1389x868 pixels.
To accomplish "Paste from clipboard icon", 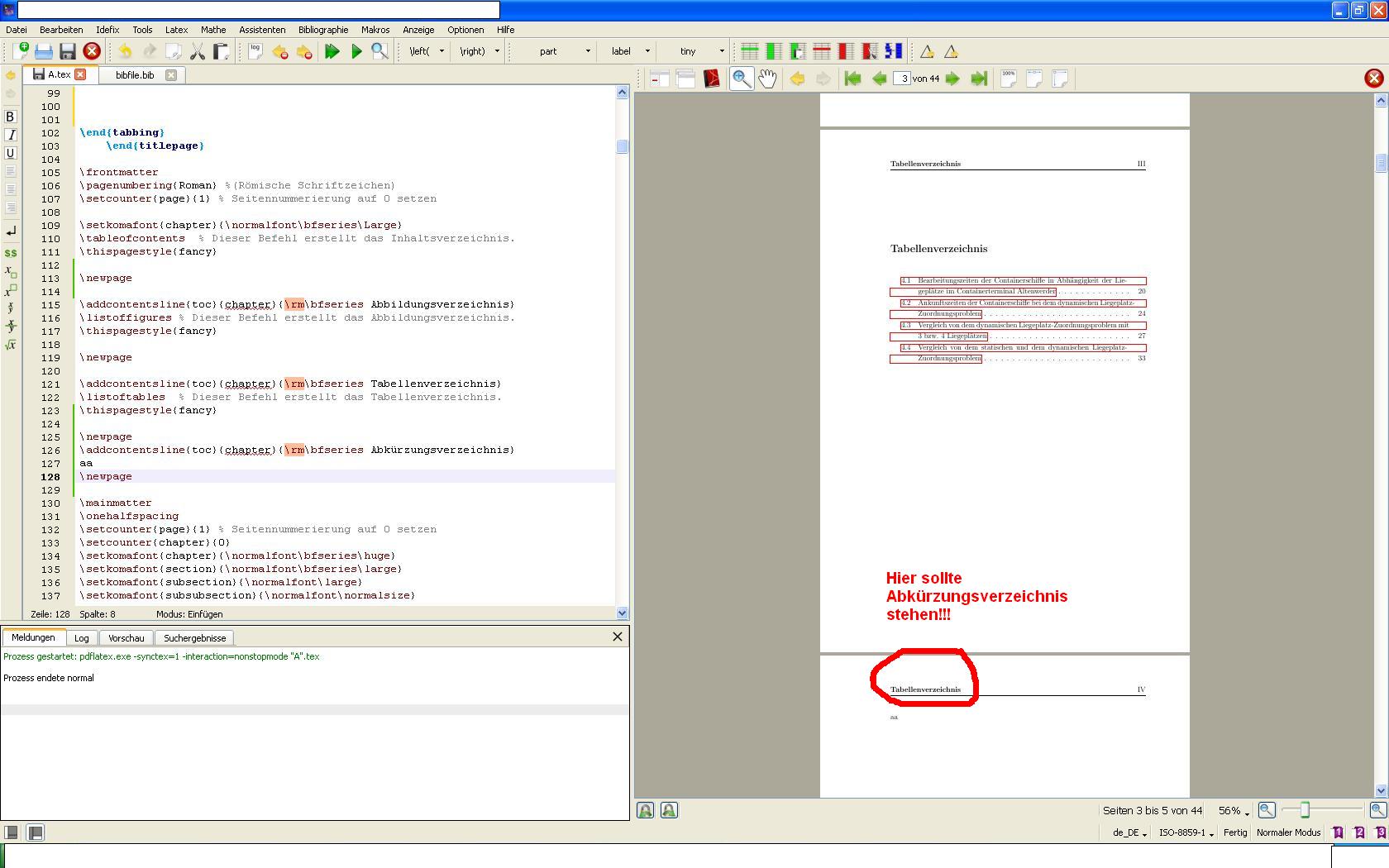I will click(222, 51).
